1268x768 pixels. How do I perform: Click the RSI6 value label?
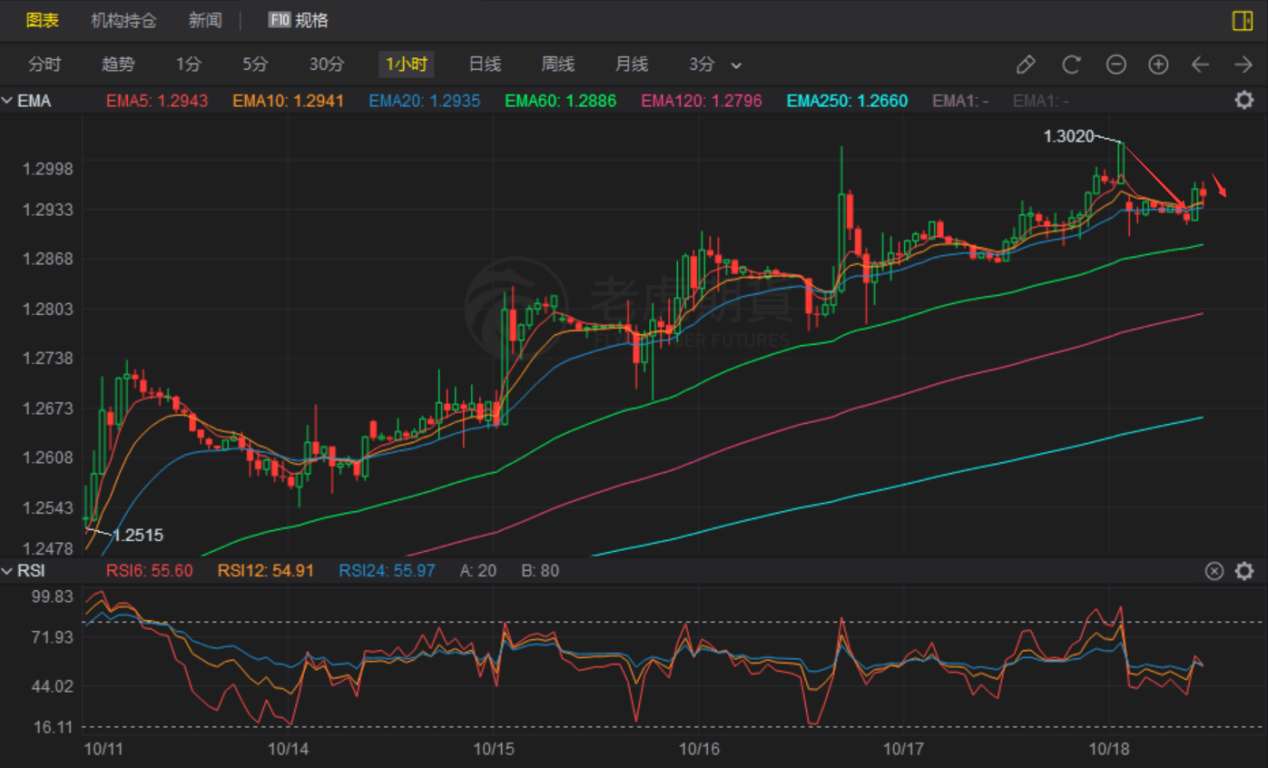pyautogui.click(x=150, y=571)
